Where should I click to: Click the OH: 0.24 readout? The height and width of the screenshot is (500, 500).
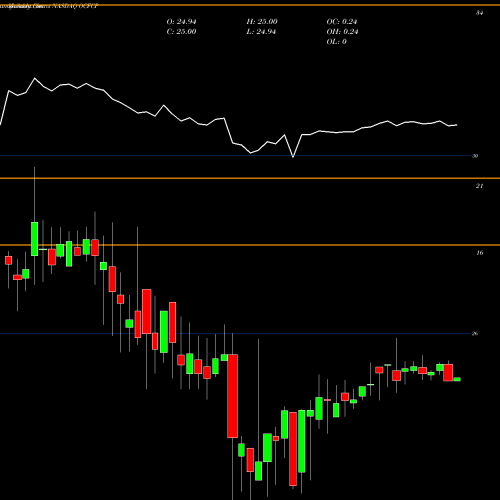pos(342,32)
